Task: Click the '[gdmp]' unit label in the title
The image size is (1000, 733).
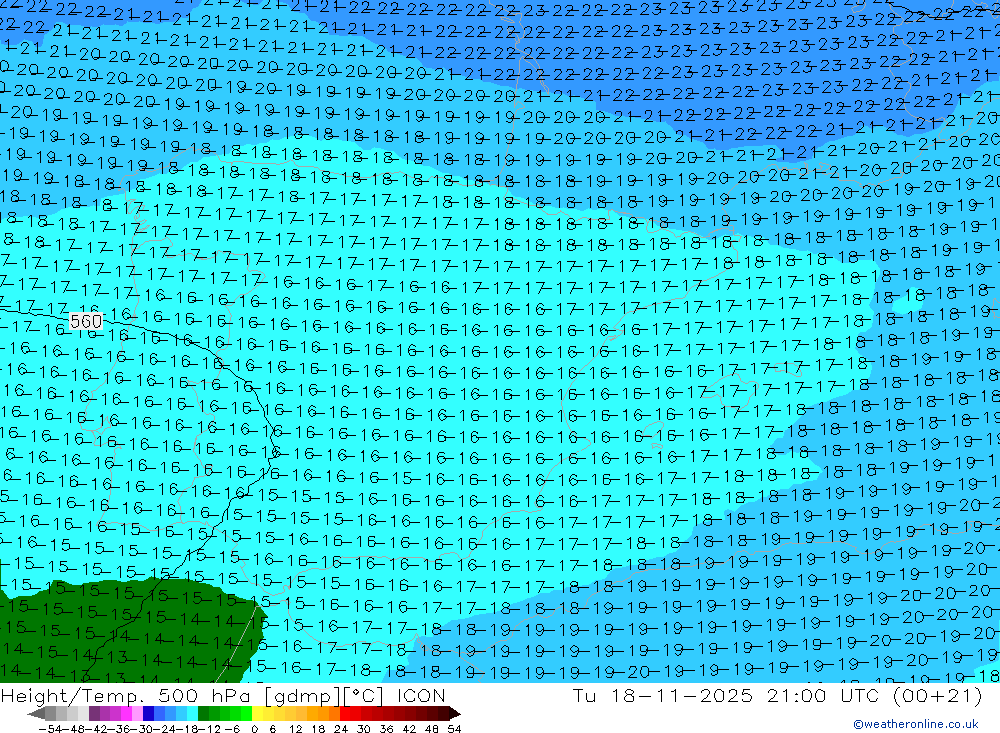Action: click(302, 695)
